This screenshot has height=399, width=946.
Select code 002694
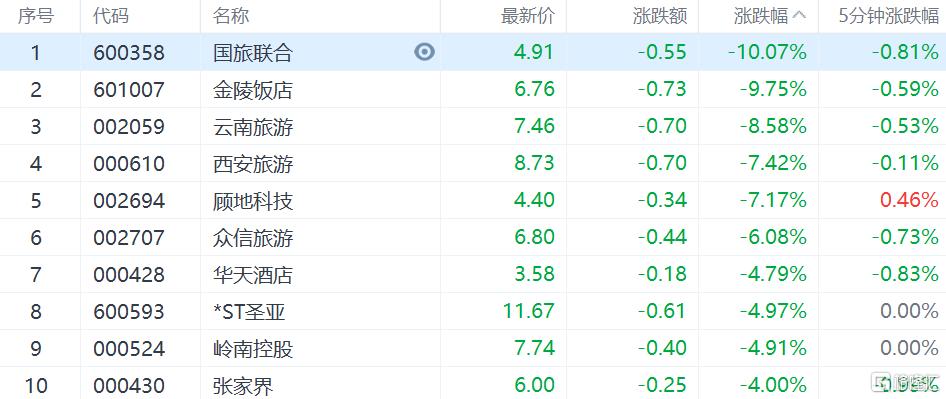click(129, 200)
